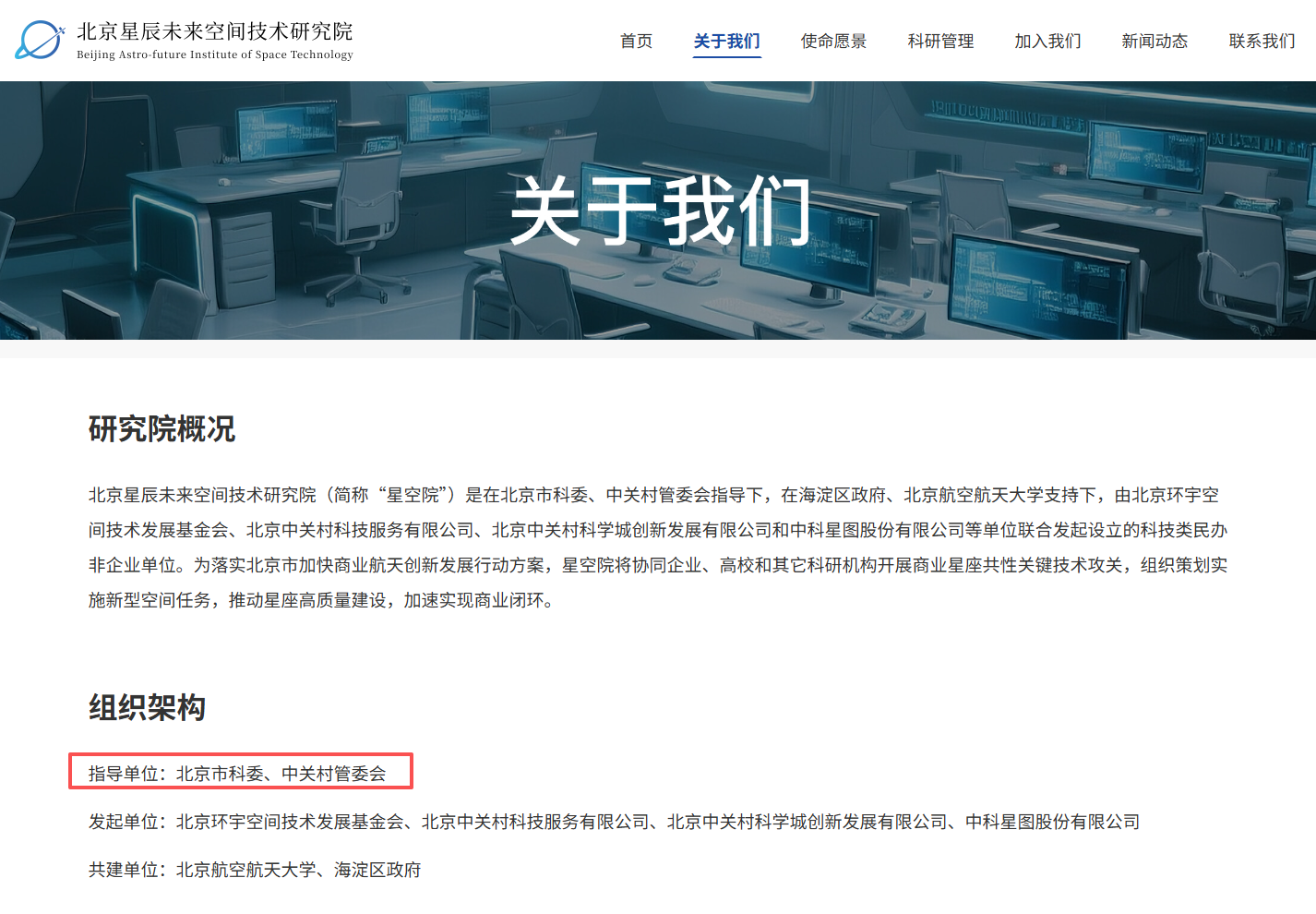Select the 关于我们 navigation tab
Viewport: 1316px width, 914px height.
(727, 42)
